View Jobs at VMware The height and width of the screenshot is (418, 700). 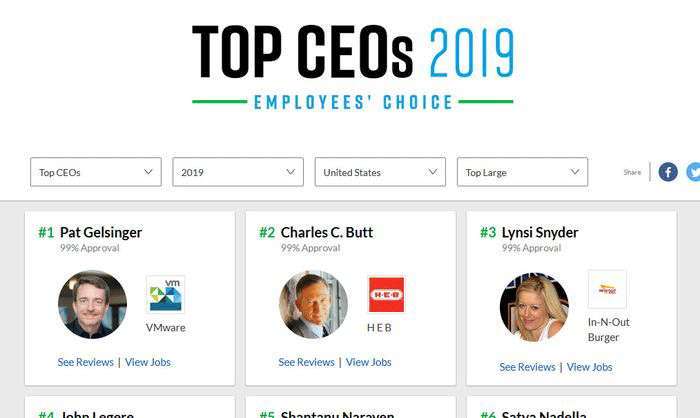[x=148, y=362]
